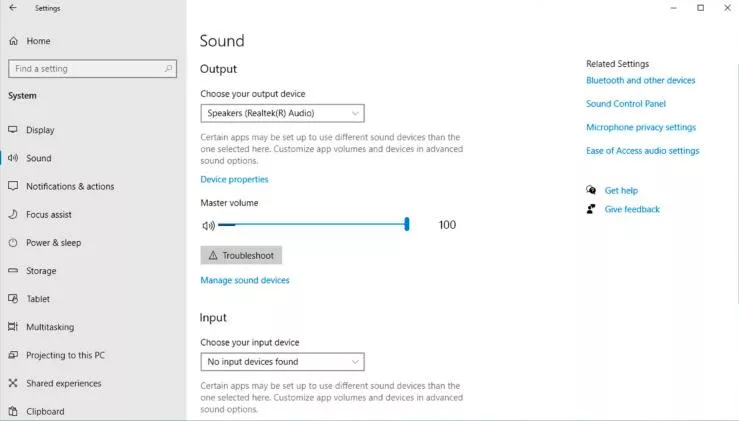The image size is (739, 421).
Task: Click the Get help icon
Action: click(x=592, y=190)
